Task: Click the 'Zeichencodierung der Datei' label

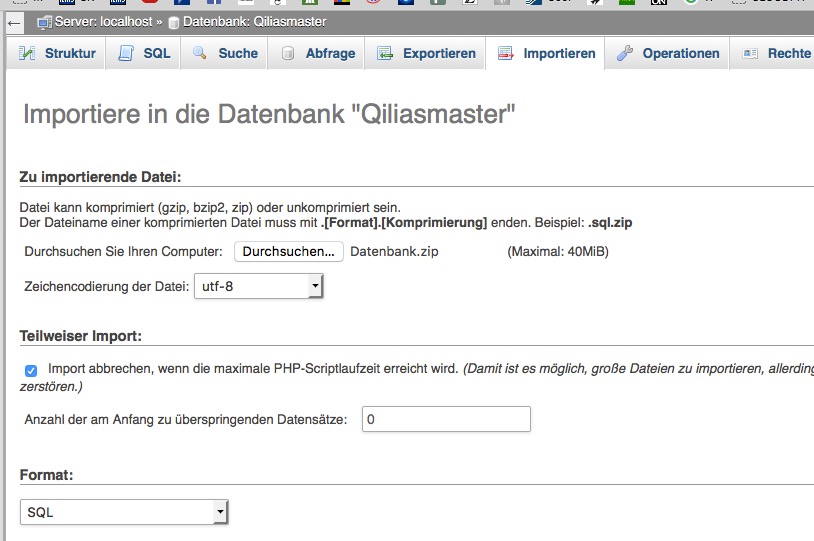Action: coord(106,287)
